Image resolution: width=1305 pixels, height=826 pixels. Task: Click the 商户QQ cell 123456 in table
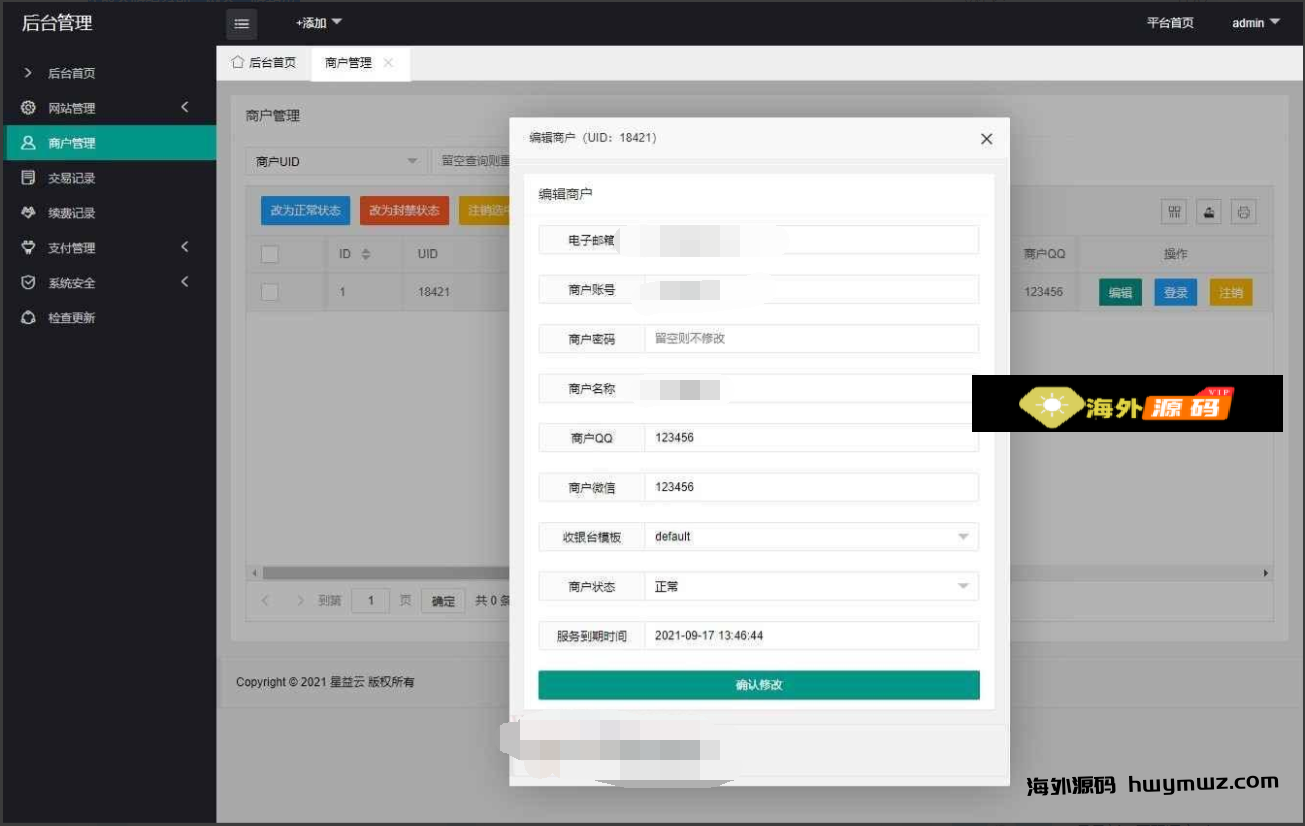click(1043, 293)
